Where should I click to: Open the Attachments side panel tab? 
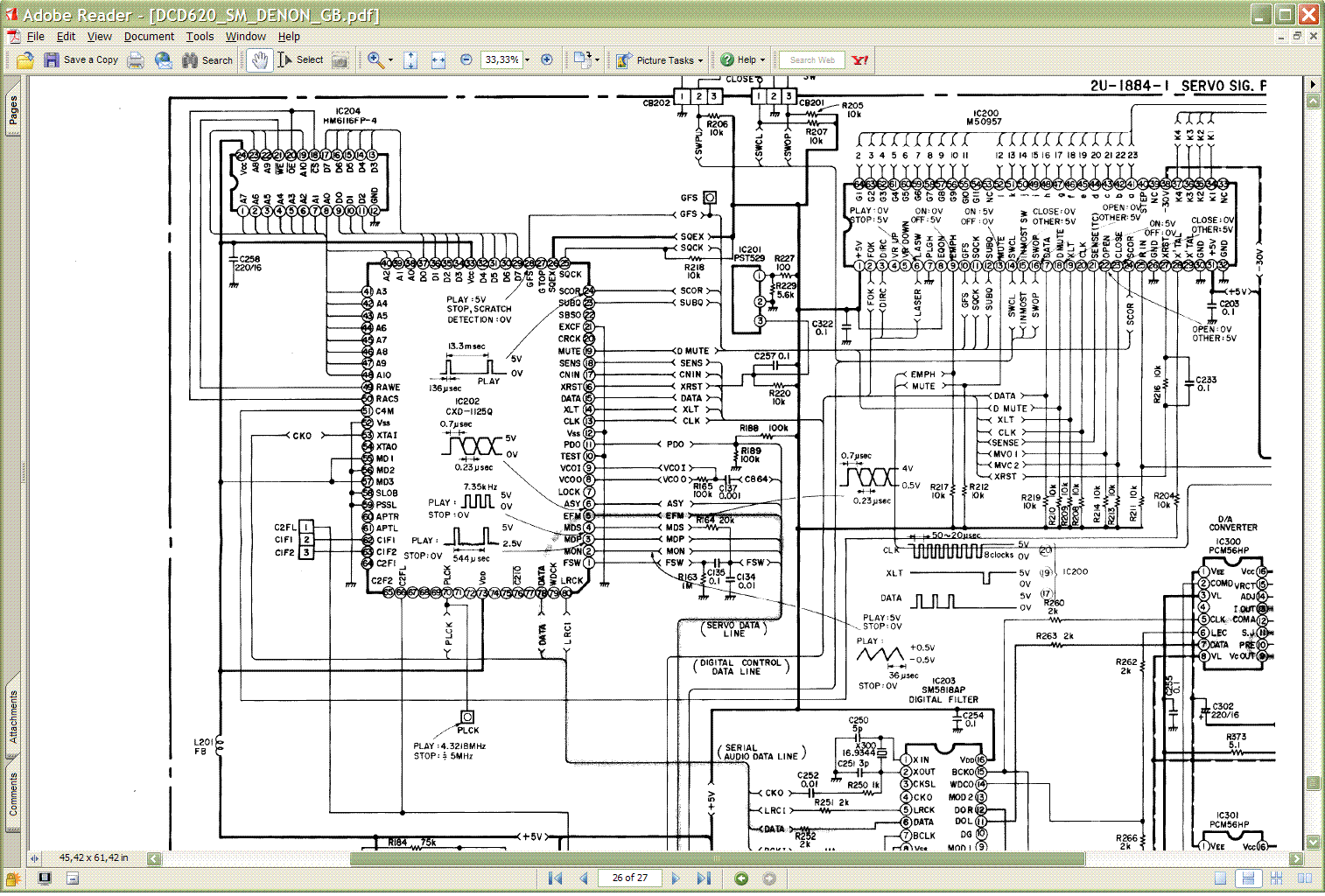(12, 716)
